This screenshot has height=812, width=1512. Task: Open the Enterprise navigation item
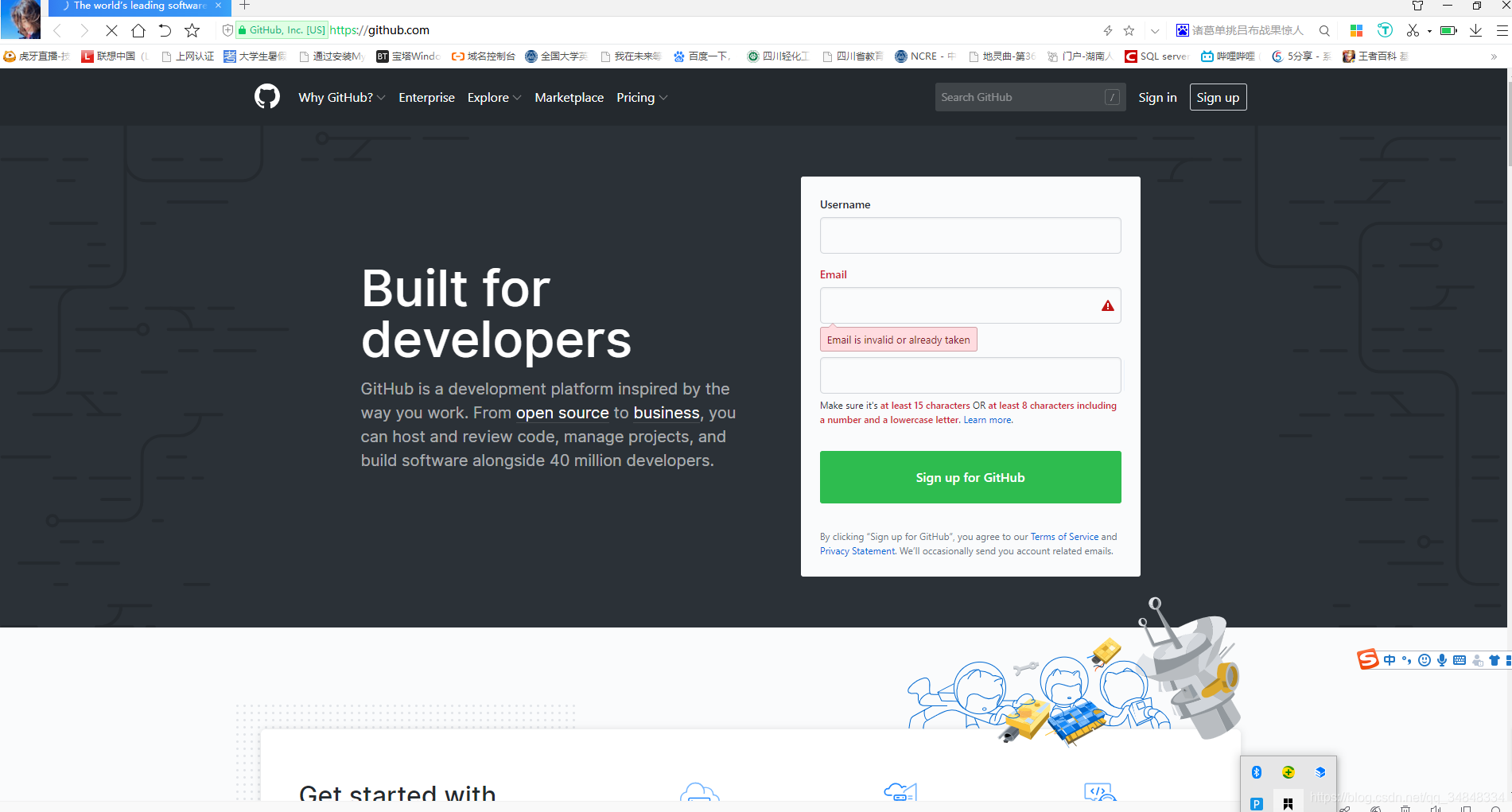426,97
